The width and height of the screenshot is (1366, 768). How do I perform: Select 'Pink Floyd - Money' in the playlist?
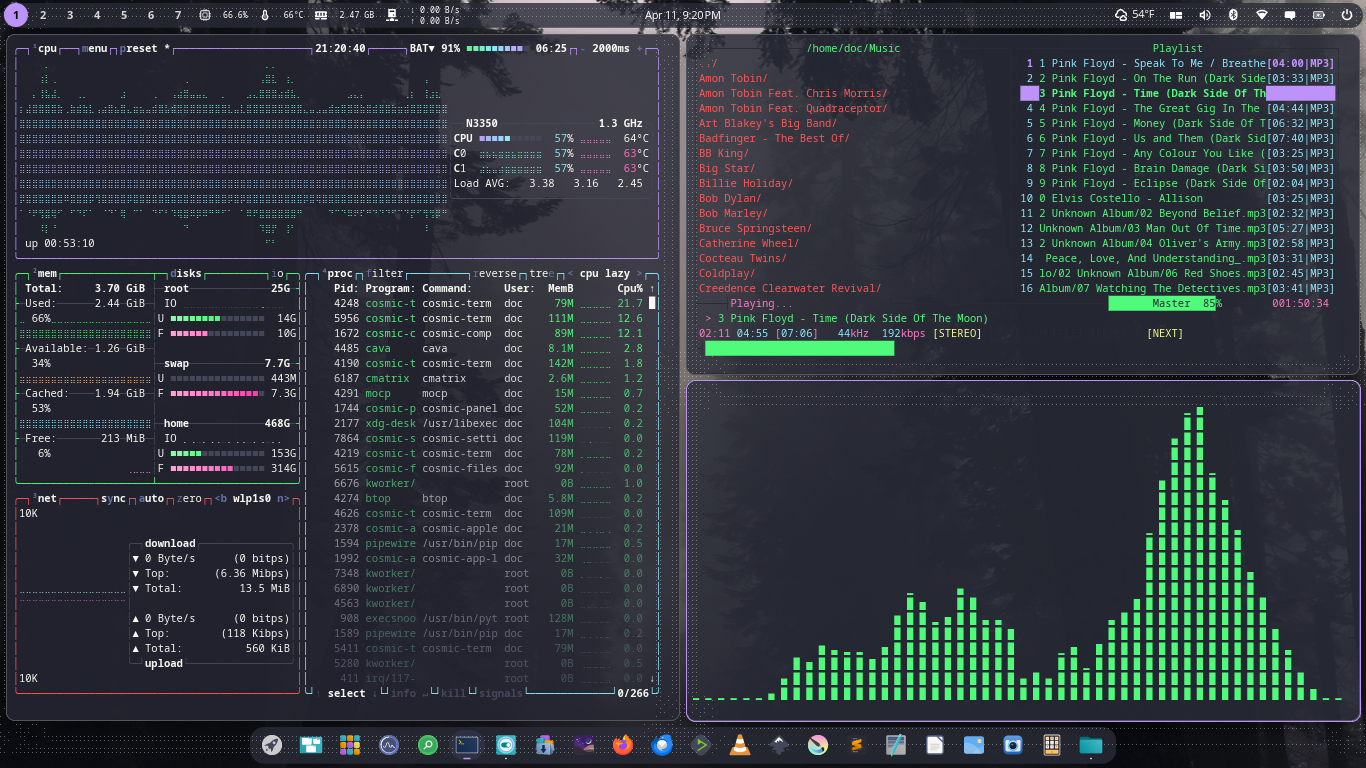(x=1177, y=123)
